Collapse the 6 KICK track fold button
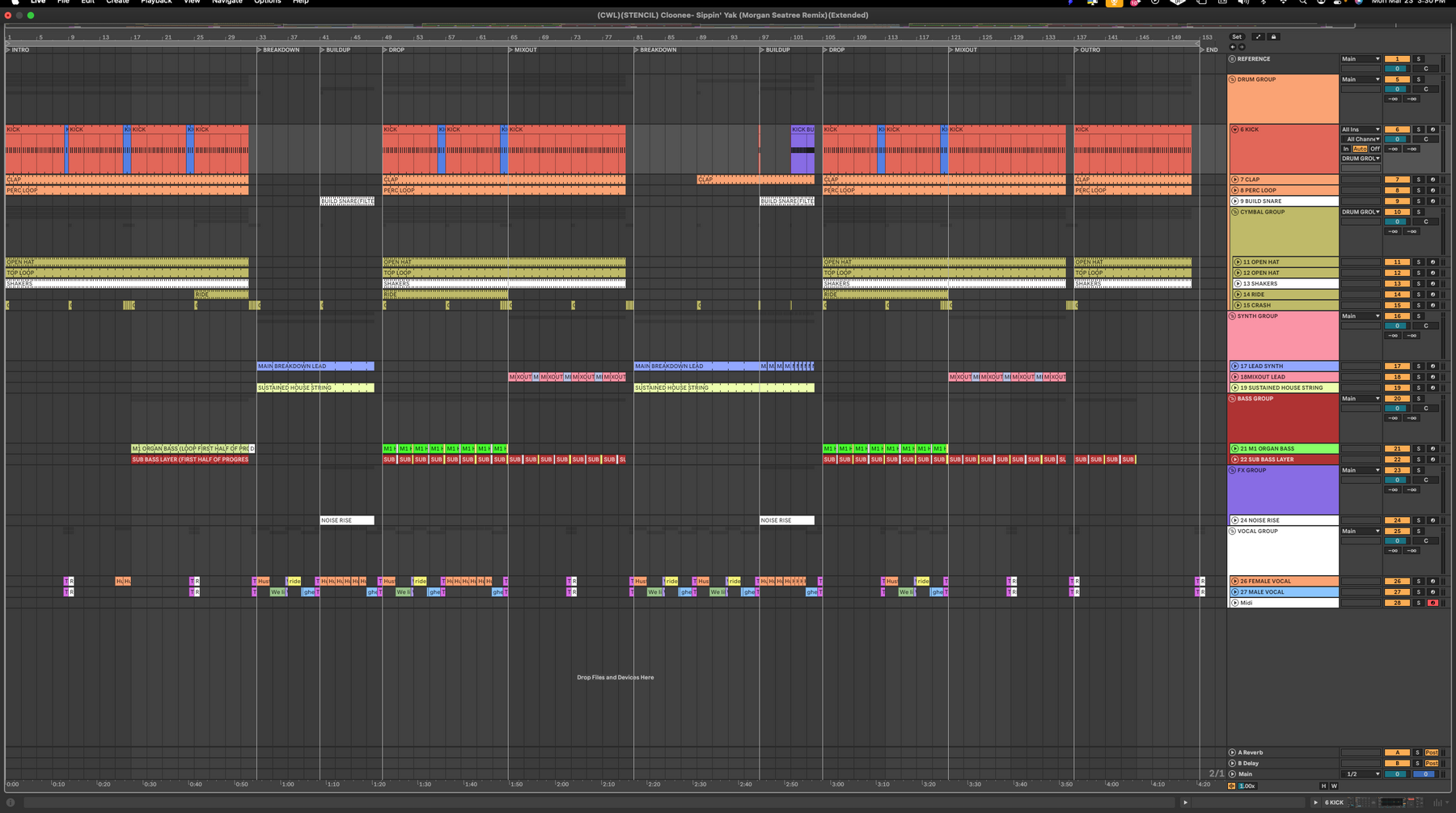Viewport: 1456px width, 813px height. pyautogui.click(x=1235, y=129)
